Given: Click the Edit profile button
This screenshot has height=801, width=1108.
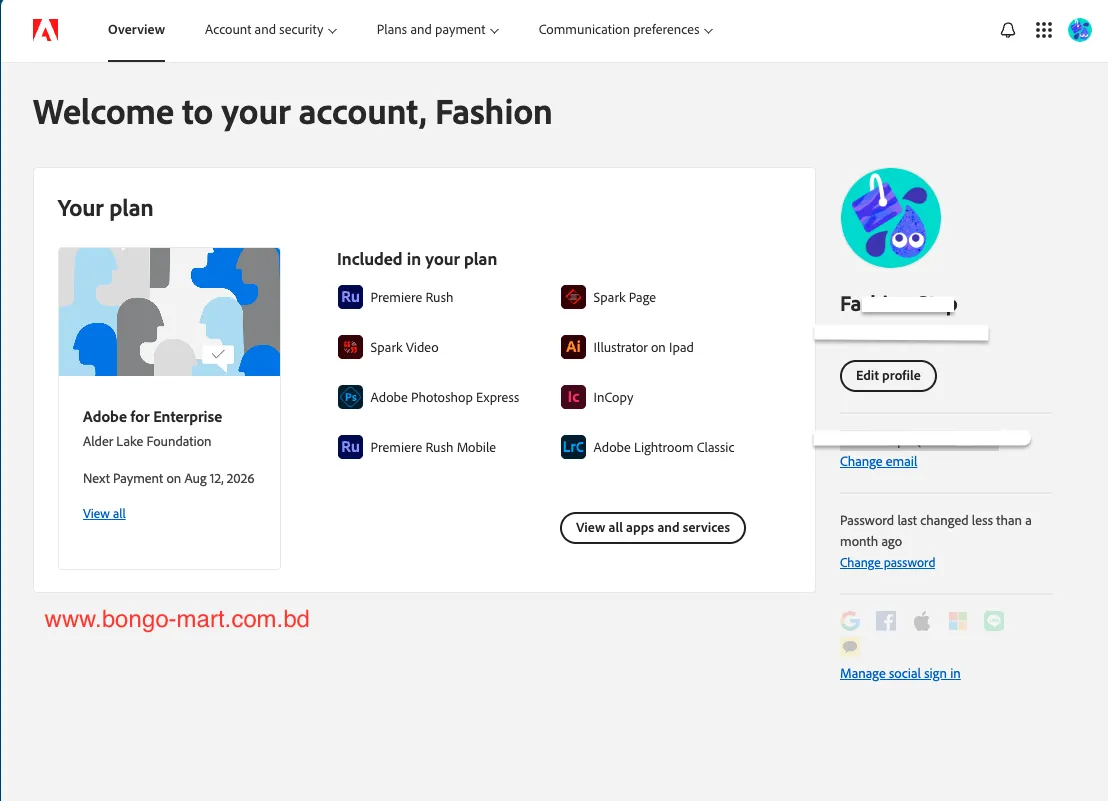Looking at the screenshot, I should coord(888,376).
